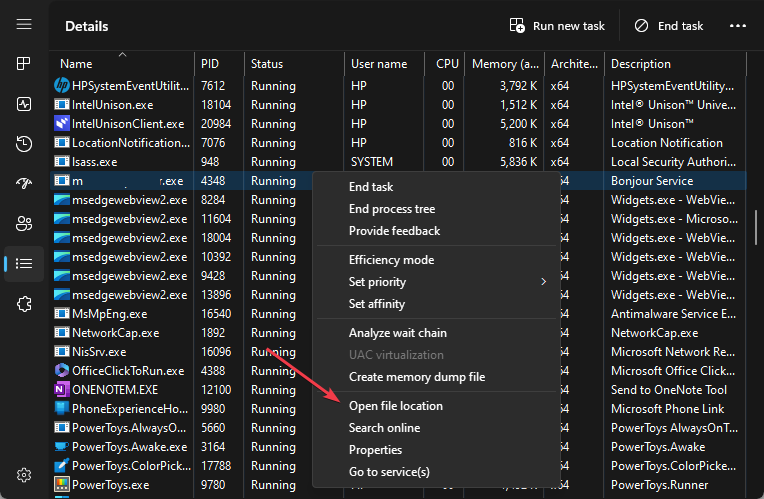Click the PhoneExperienceHost icon
The image size is (764, 499).
(x=61, y=408)
